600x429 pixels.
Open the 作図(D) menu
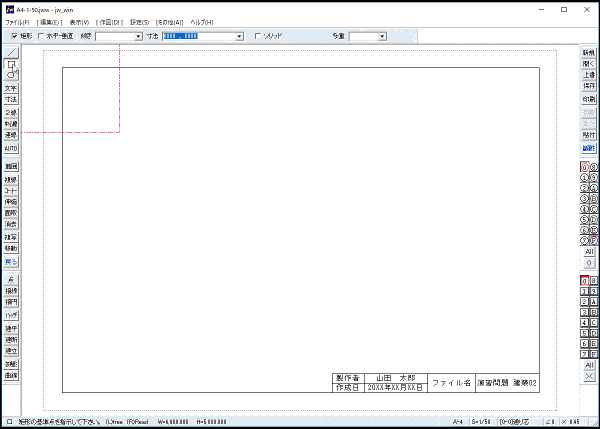pos(109,22)
